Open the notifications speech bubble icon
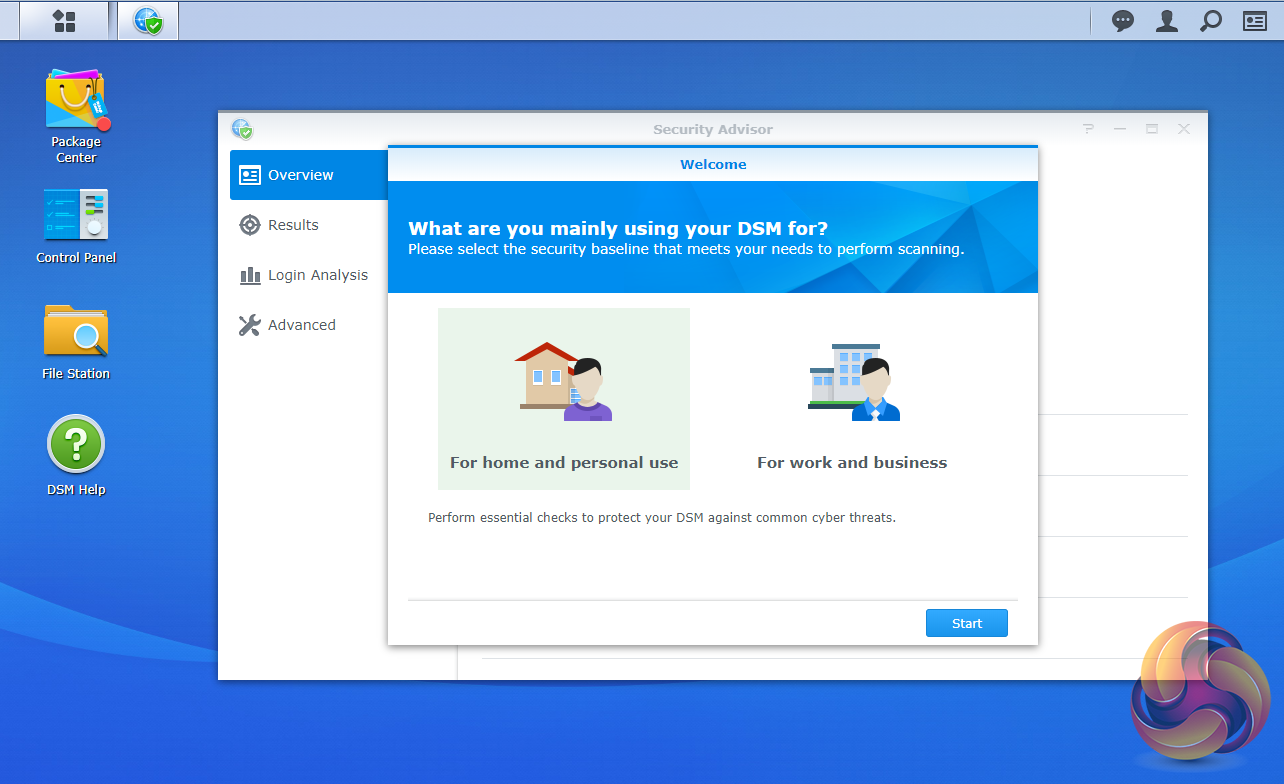This screenshot has height=784, width=1284. pos(1123,21)
